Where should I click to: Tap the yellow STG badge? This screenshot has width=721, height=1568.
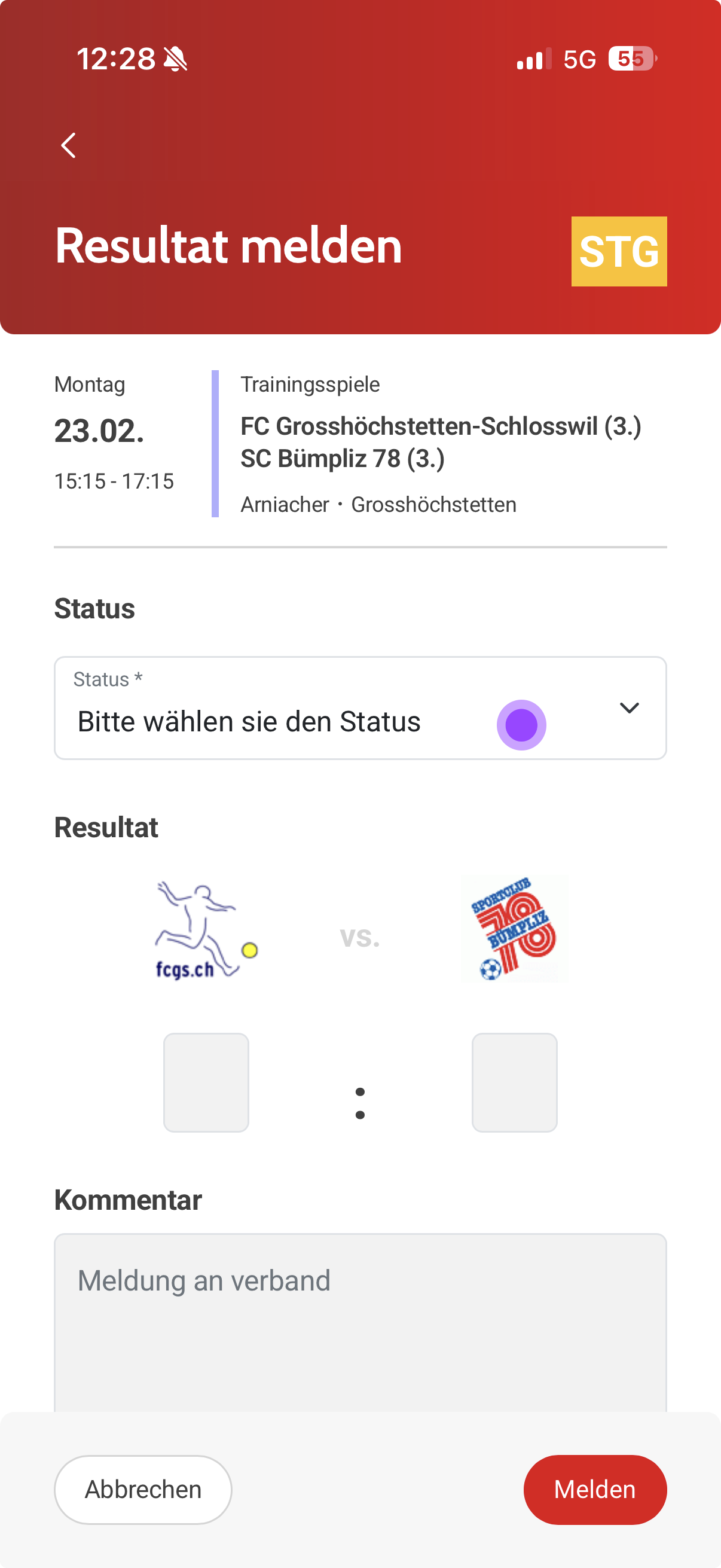[x=618, y=251]
